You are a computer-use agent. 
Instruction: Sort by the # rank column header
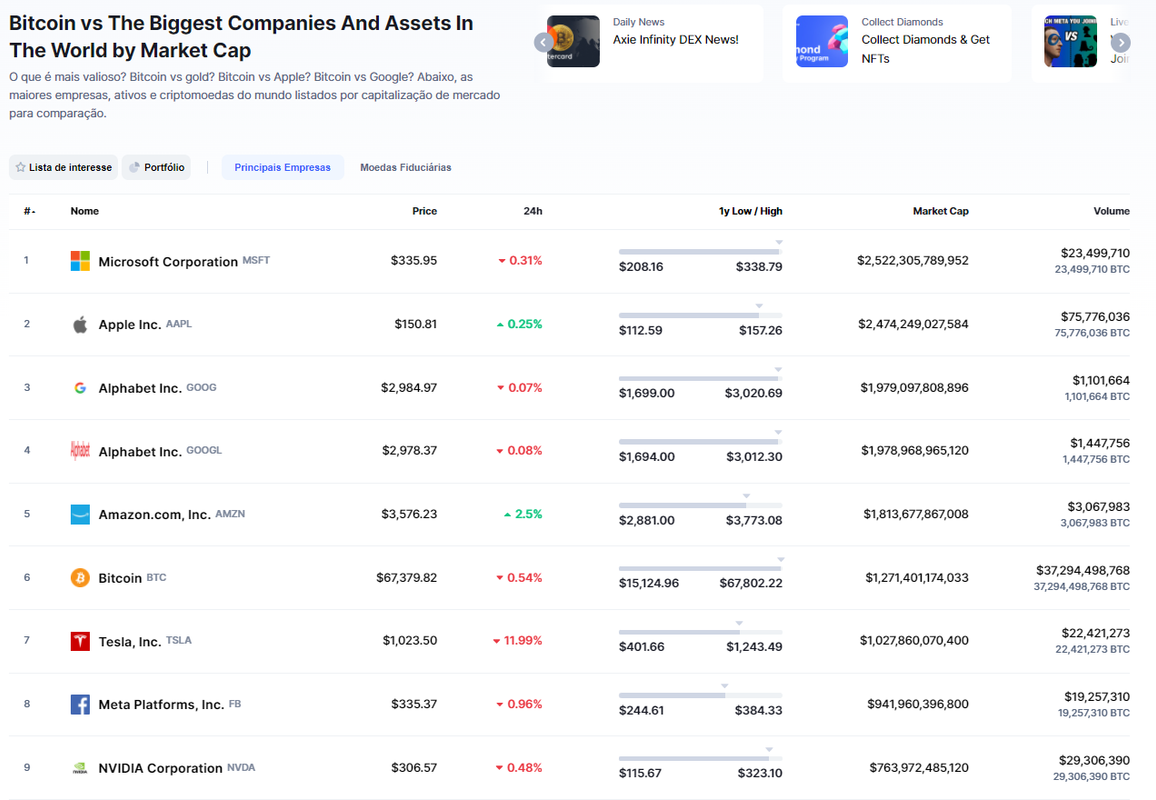coord(29,211)
